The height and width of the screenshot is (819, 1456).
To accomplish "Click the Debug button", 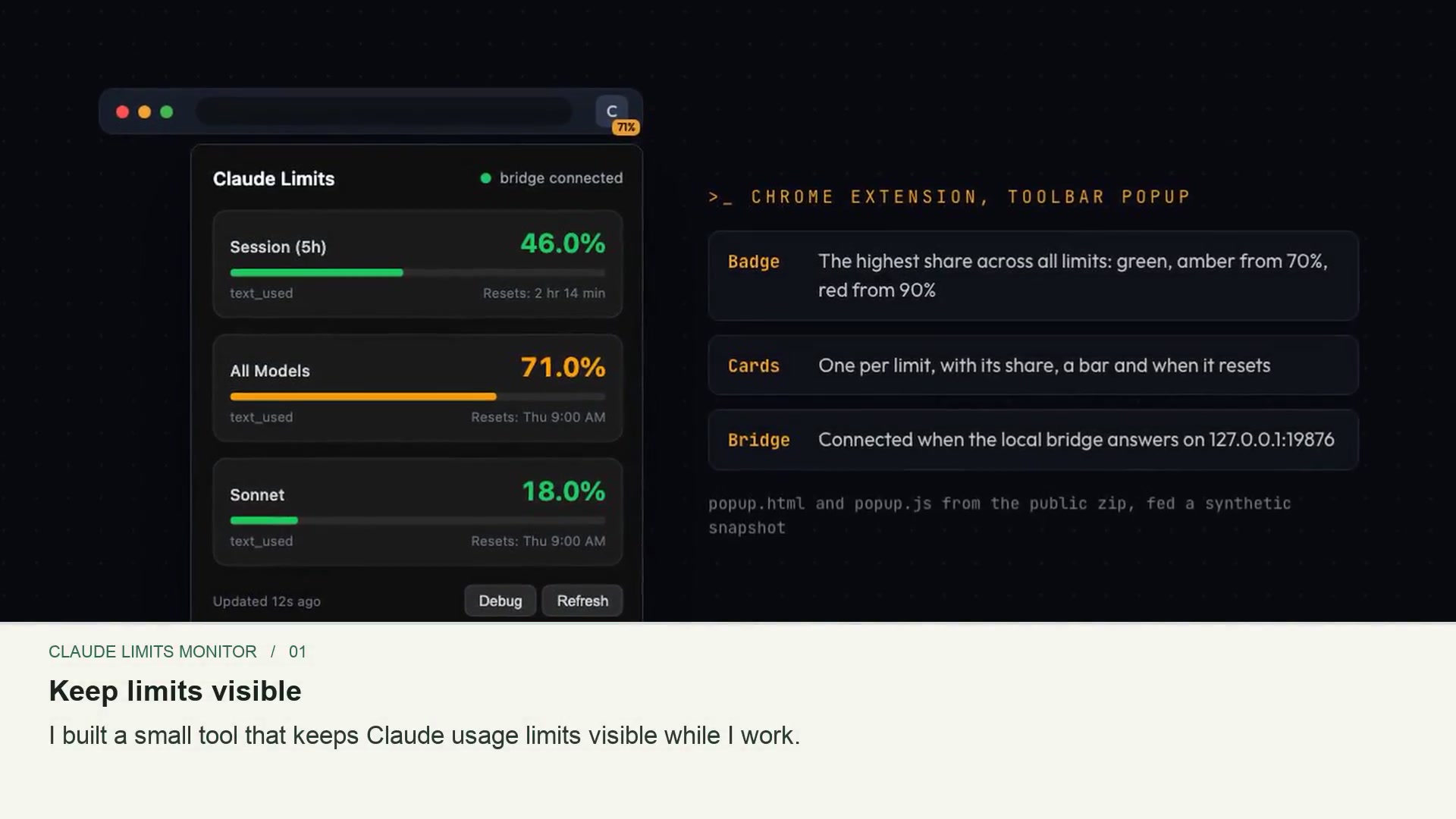I will click(500, 601).
